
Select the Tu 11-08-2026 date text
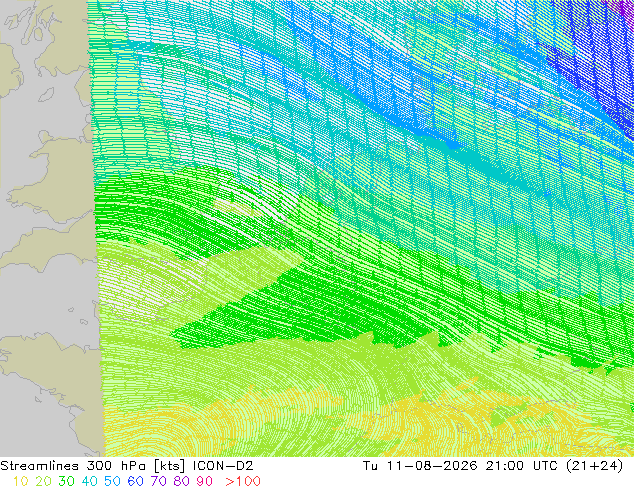tap(421, 466)
